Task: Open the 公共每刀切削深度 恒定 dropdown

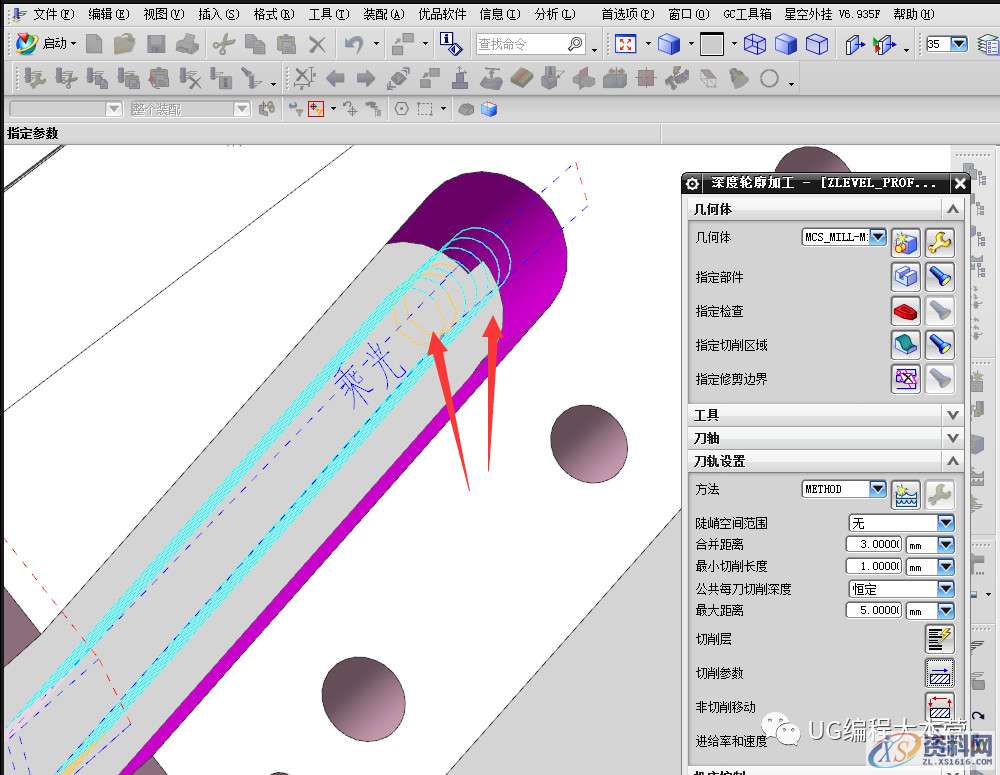Action: 945,589
